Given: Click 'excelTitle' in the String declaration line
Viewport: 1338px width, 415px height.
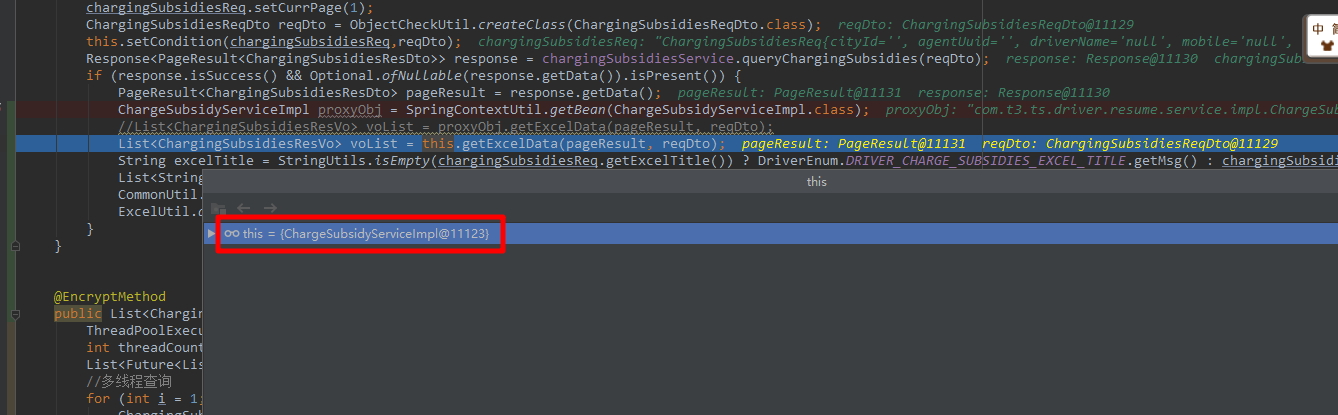Looking at the screenshot, I should point(214,161).
